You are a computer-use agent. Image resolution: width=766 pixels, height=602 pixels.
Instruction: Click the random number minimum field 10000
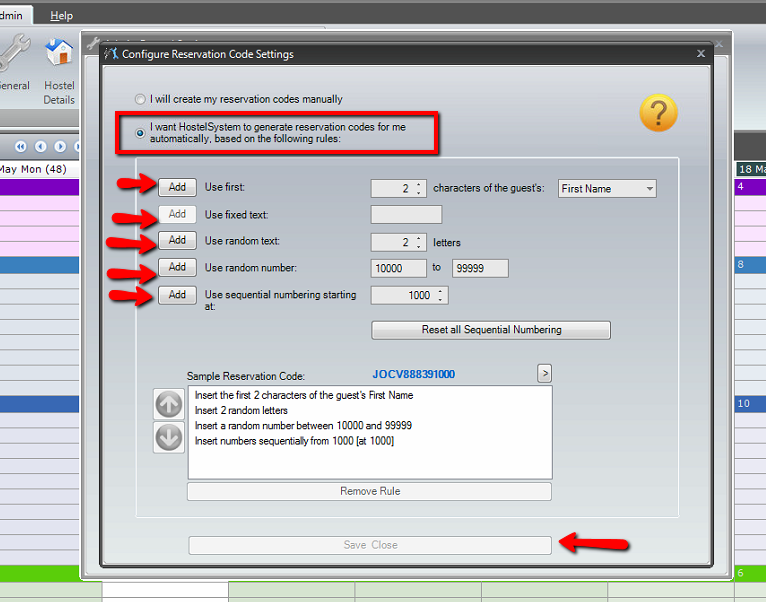(x=399, y=268)
